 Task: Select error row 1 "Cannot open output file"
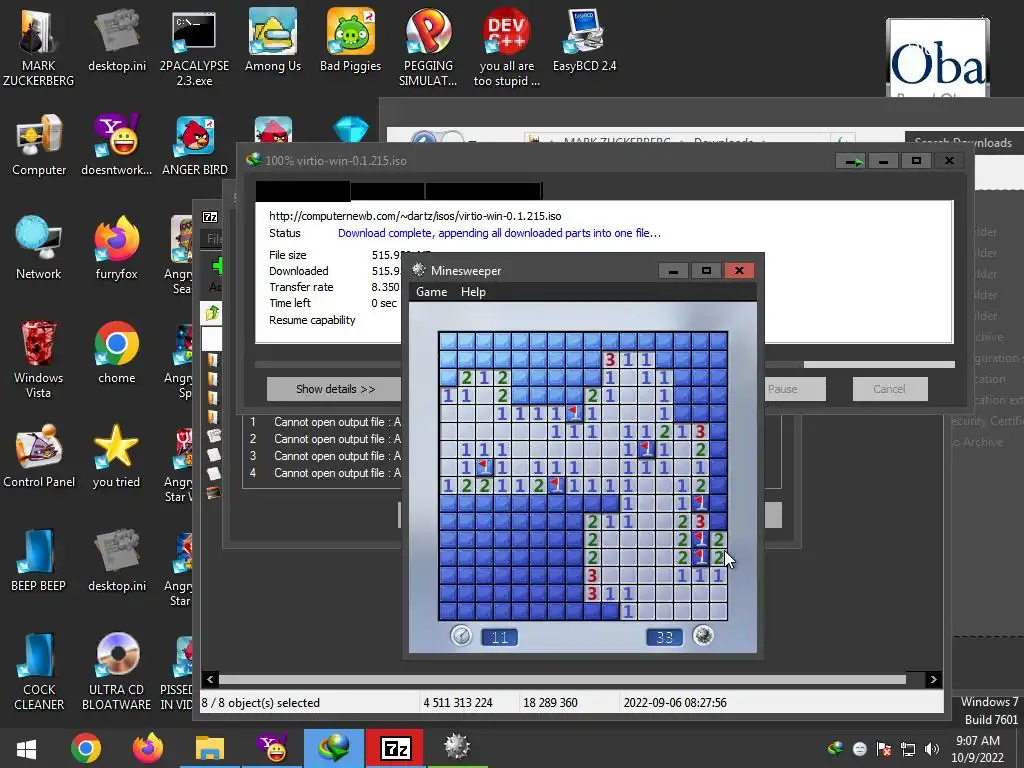pos(325,422)
